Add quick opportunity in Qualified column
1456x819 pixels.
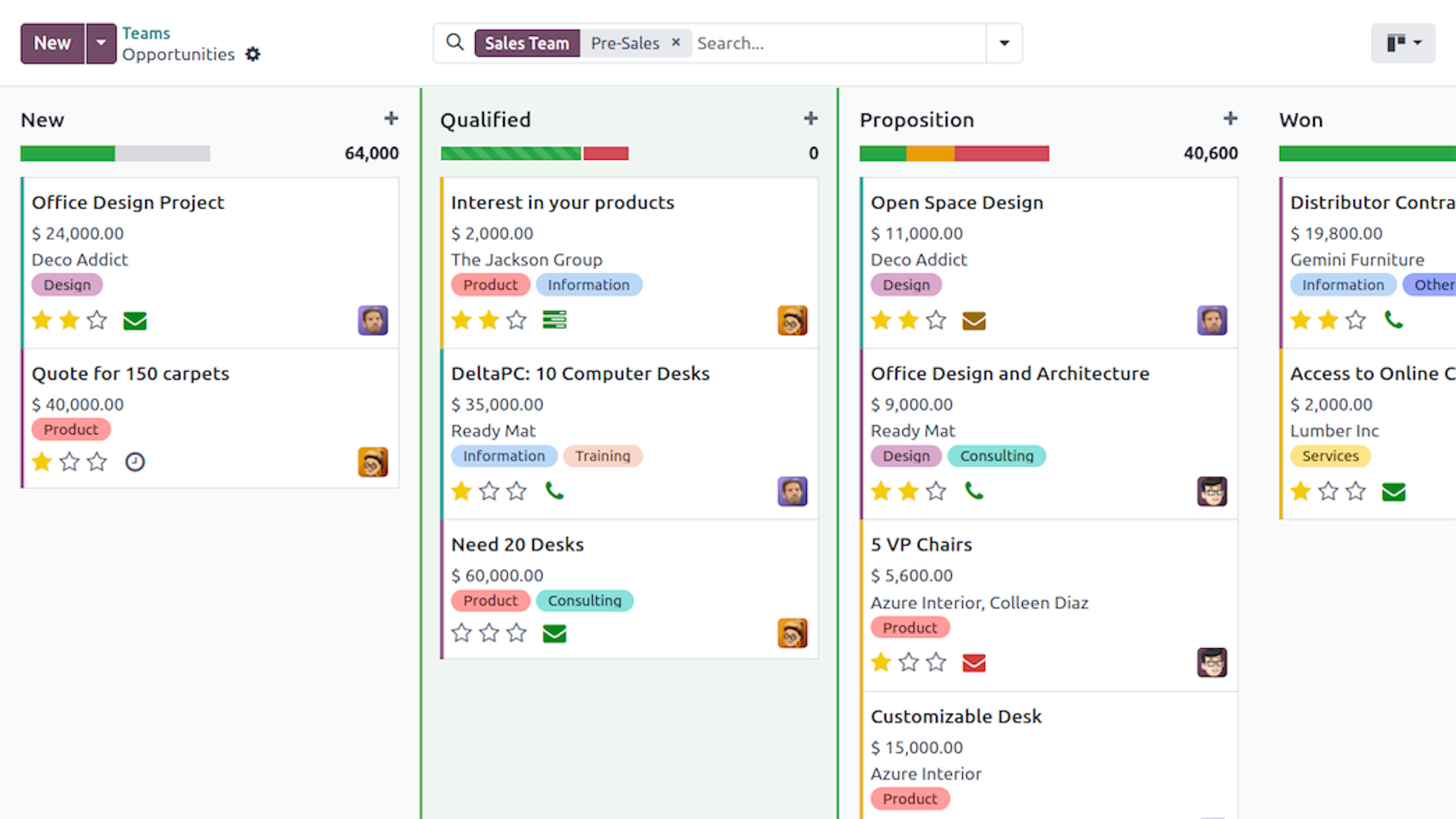(x=811, y=119)
